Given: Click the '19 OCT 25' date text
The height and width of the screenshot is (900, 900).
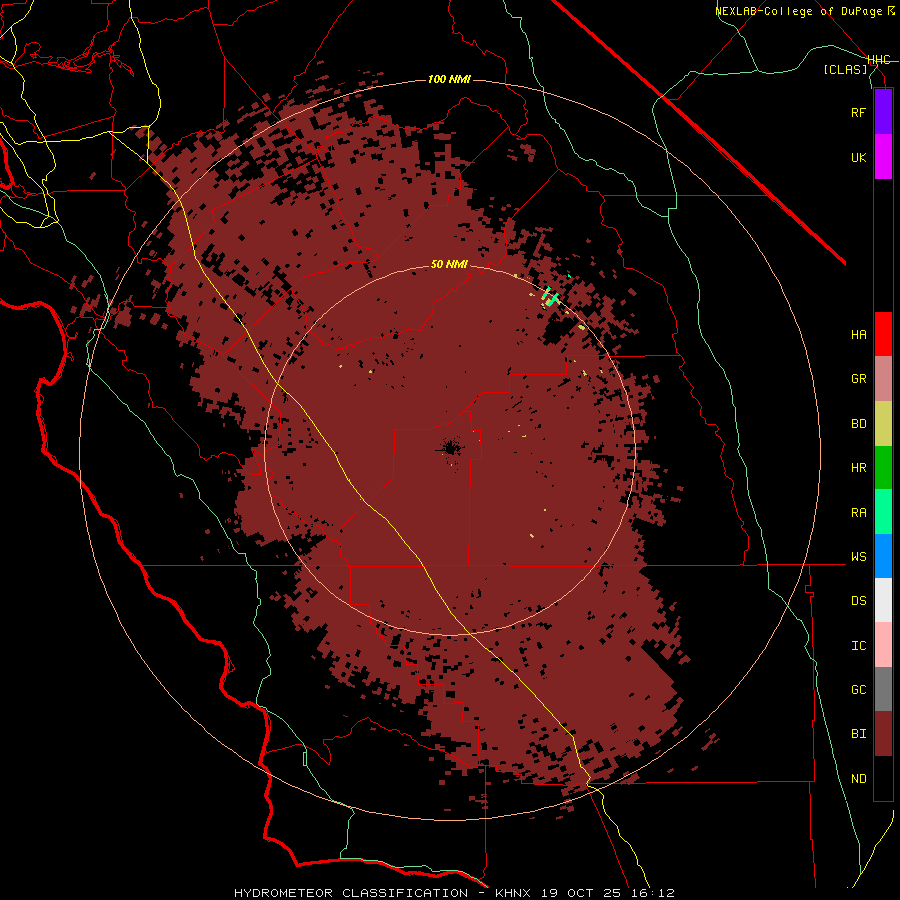Looking at the screenshot, I should coord(580,893).
